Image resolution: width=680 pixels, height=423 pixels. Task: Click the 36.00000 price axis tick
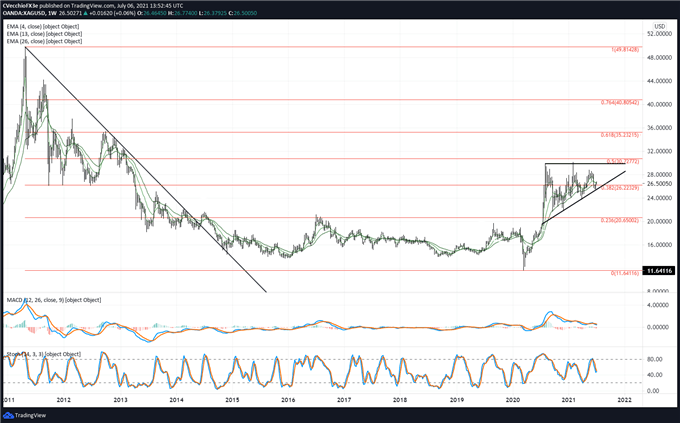659,128
